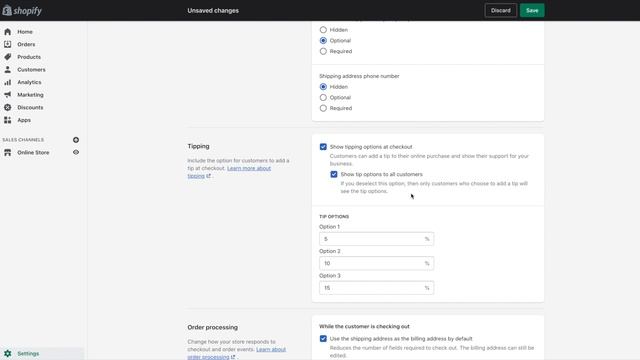The image size is (640, 360).
Task: Open Customers in sidebar
Action: point(31,69)
